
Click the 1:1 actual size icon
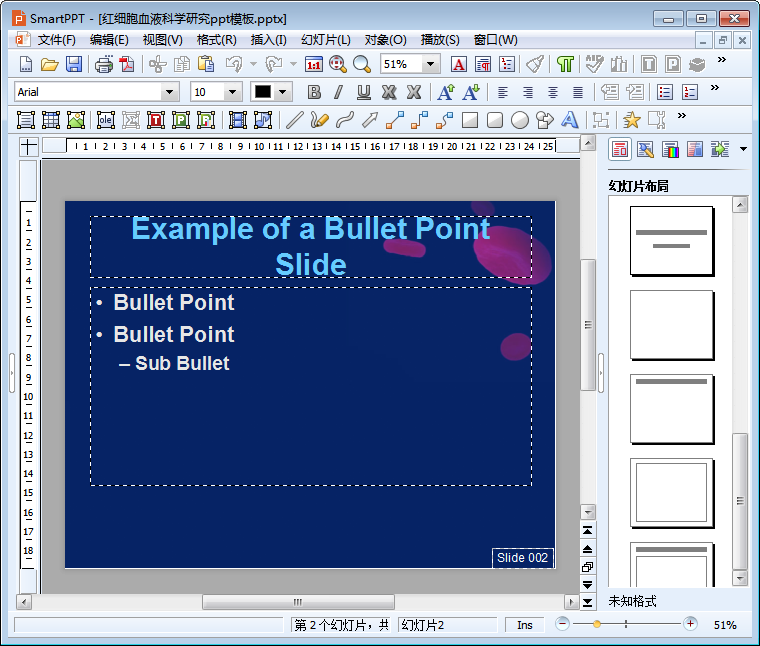click(x=314, y=64)
